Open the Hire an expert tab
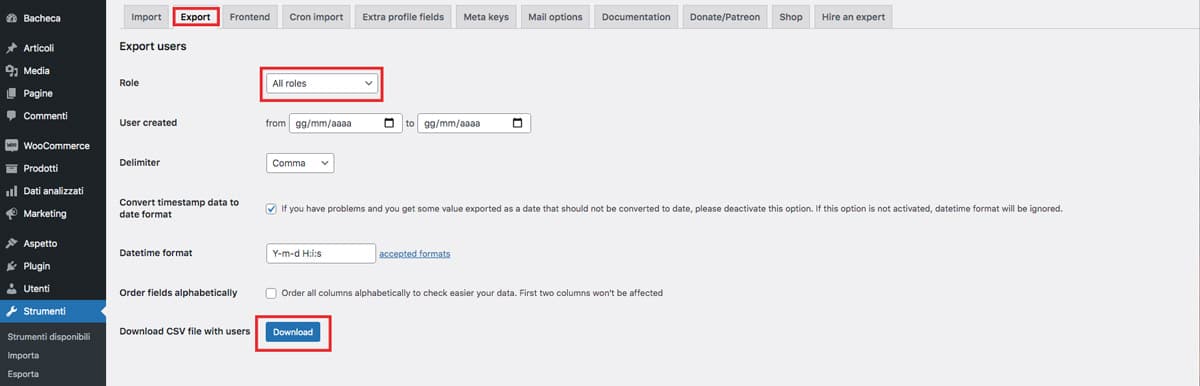The width and height of the screenshot is (1200, 386). [853, 17]
